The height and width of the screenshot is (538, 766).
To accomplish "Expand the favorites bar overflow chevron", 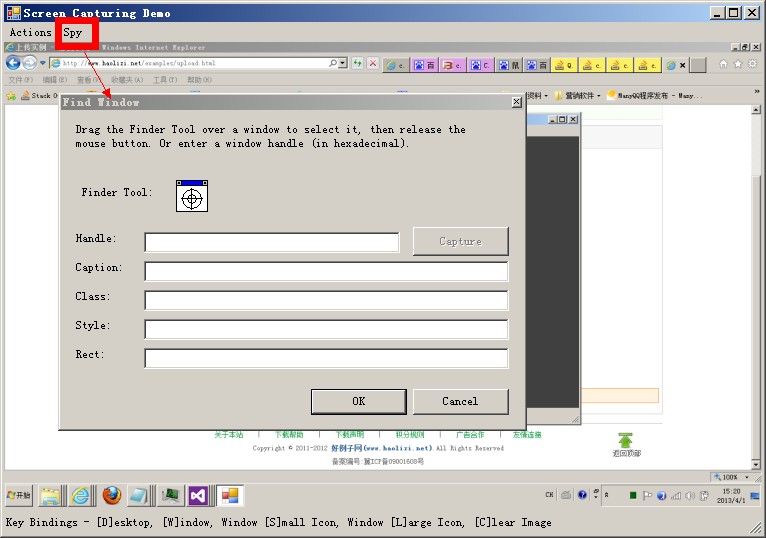I will (757, 91).
